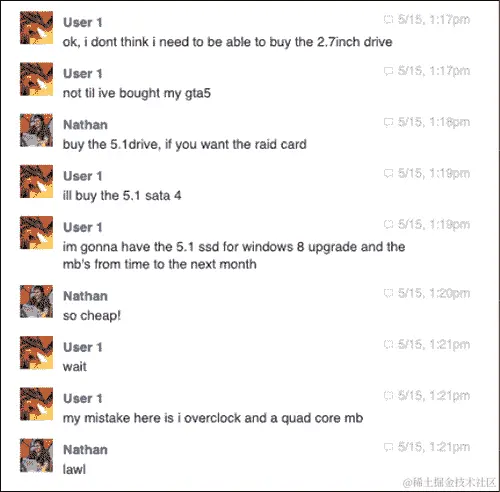Screen dimensions: 500x492
Task: Click Nathan's name above raid card message
Action: pyautogui.click(x=85, y=125)
